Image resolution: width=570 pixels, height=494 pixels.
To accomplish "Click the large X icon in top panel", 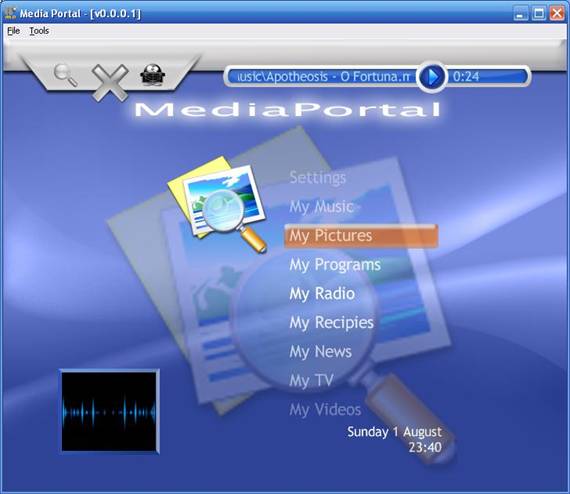I will [x=110, y=83].
